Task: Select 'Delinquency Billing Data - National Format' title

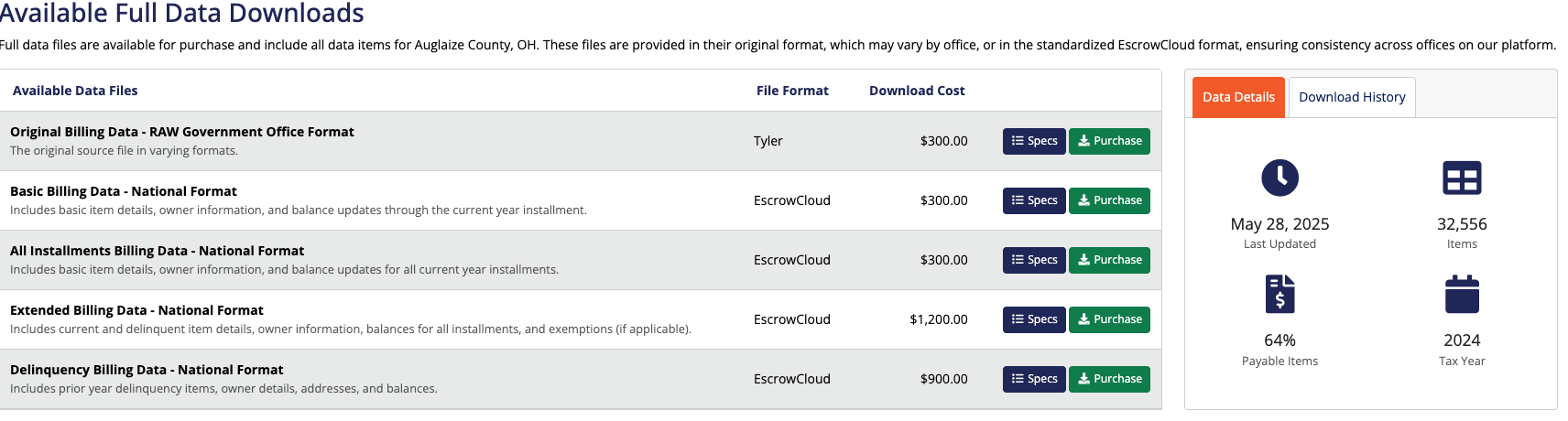Action: (147, 370)
